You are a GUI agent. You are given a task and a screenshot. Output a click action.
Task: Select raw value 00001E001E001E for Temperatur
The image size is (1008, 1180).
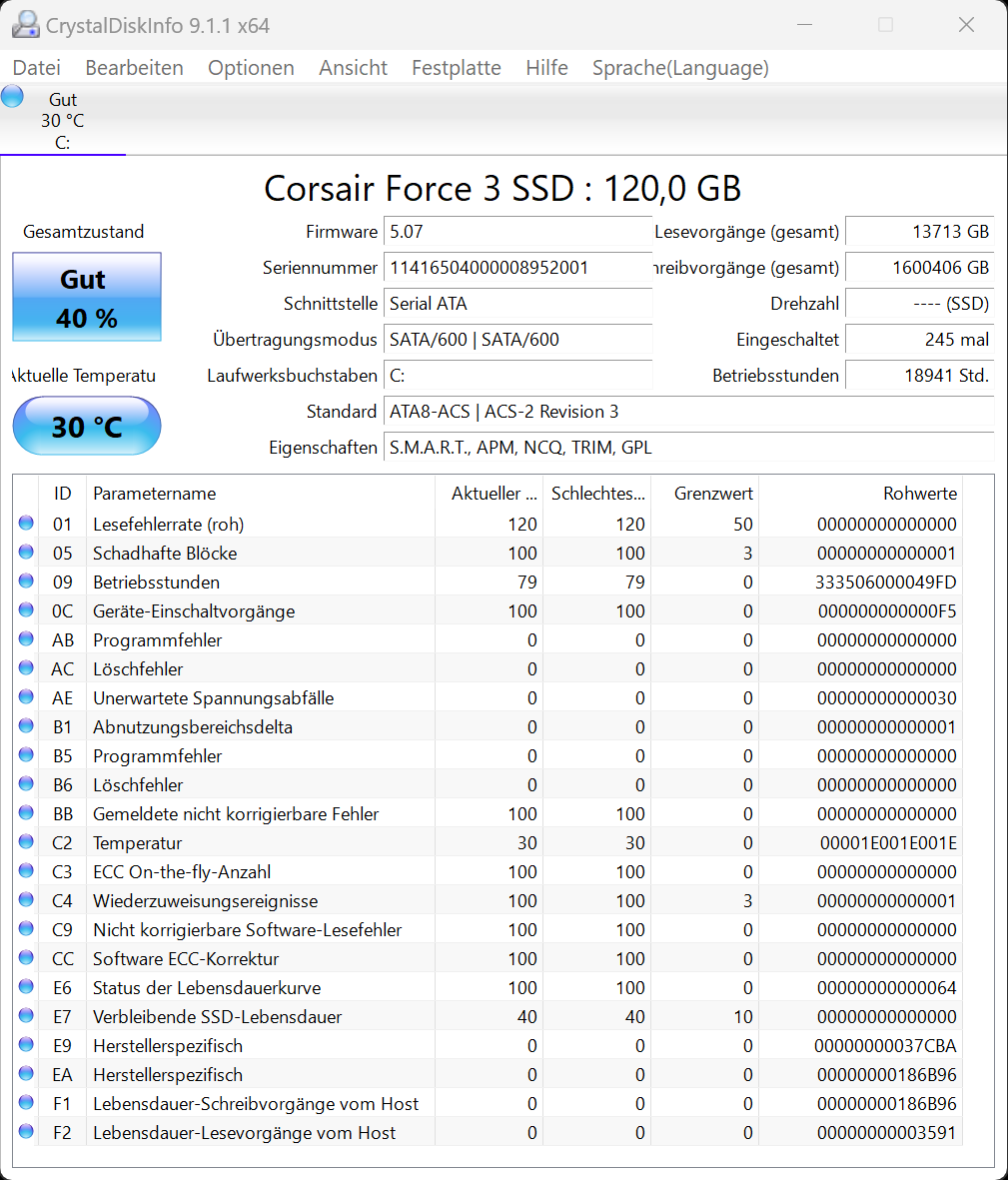(x=888, y=843)
